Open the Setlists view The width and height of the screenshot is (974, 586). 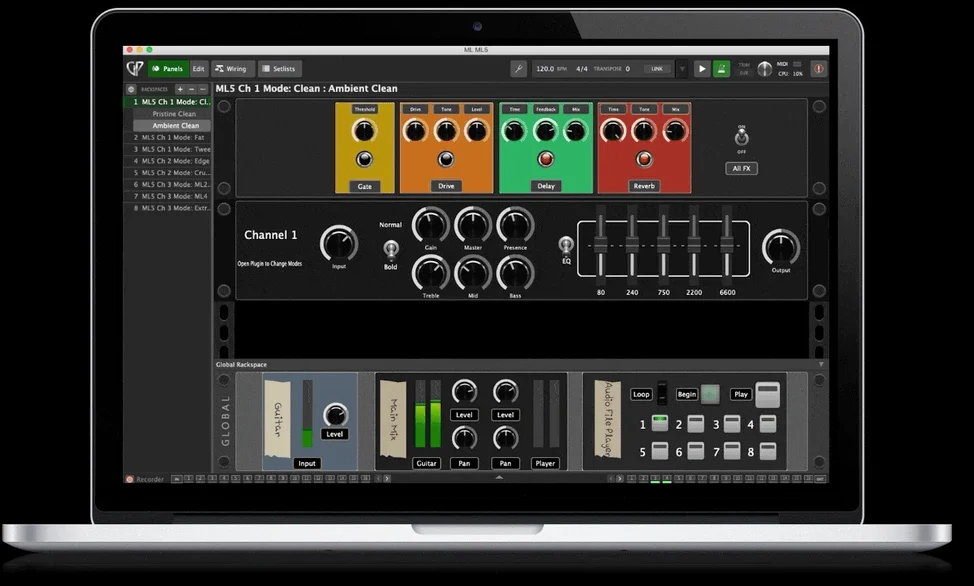click(x=279, y=69)
